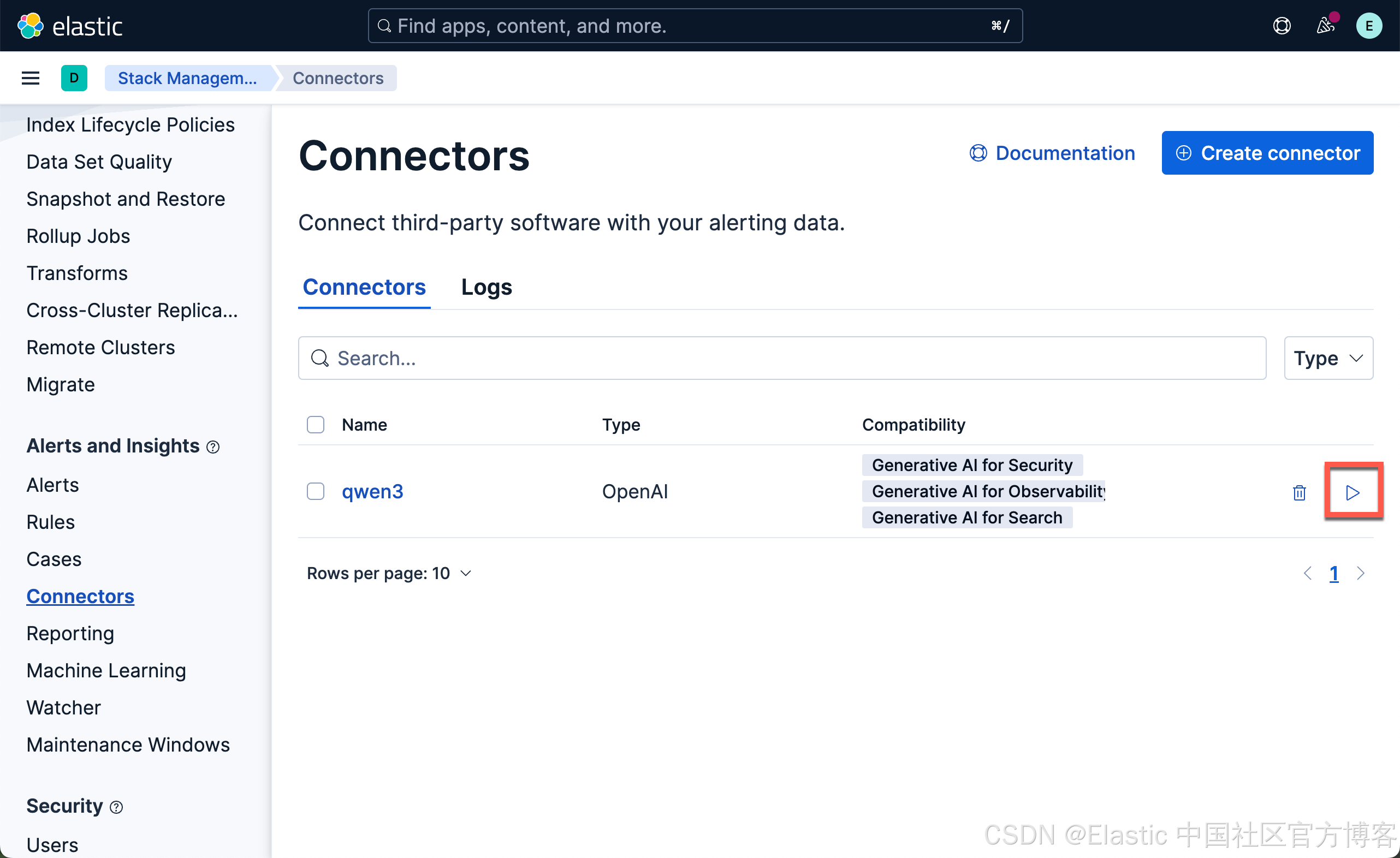Viewport: 1400px width, 858px height.
Task: Open the Type filter dropdown
Action: pyautogui.click(x=1328, y=358)
